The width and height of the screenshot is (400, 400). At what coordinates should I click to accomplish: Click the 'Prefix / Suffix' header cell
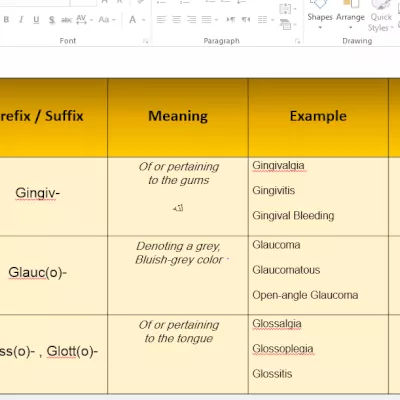(53, 118)
